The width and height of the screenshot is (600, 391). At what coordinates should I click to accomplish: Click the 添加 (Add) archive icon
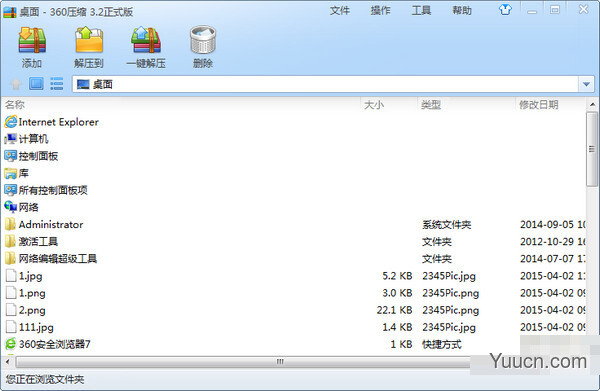click(32, 40)
